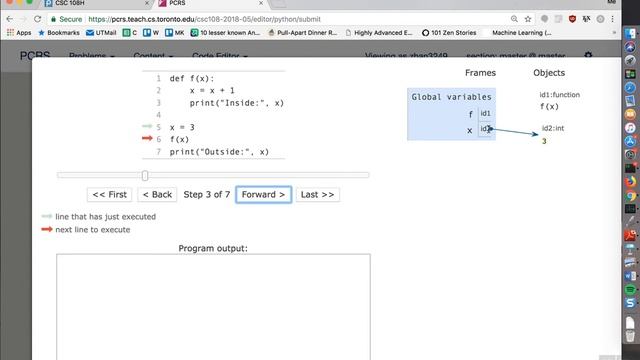Open the Launchpad rocket in the dock
Image resolution: width=640 pixels, height=360 pixels.
pos(630,60)
